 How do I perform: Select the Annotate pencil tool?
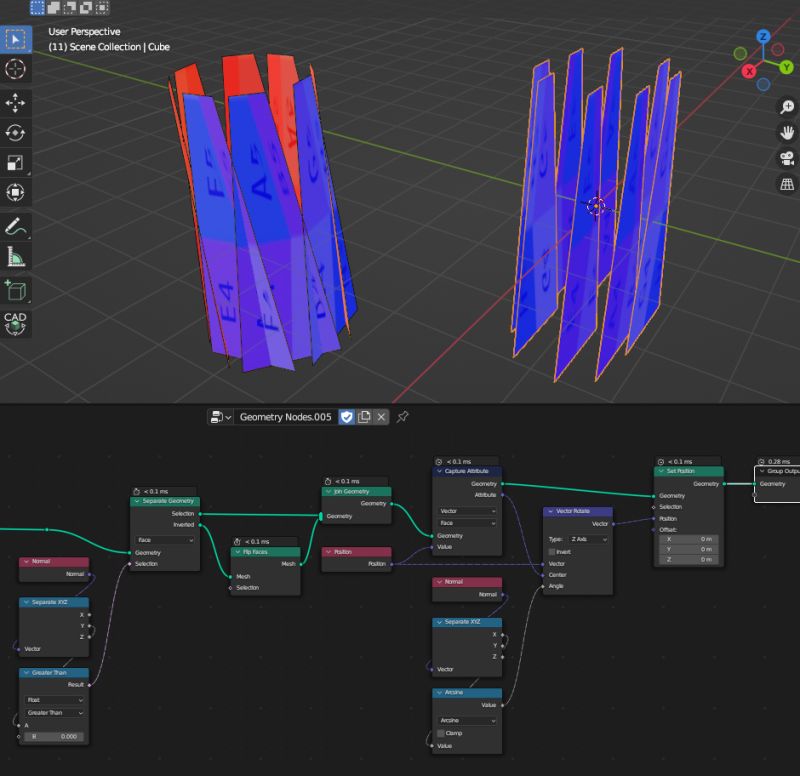(x=15, y=227)
